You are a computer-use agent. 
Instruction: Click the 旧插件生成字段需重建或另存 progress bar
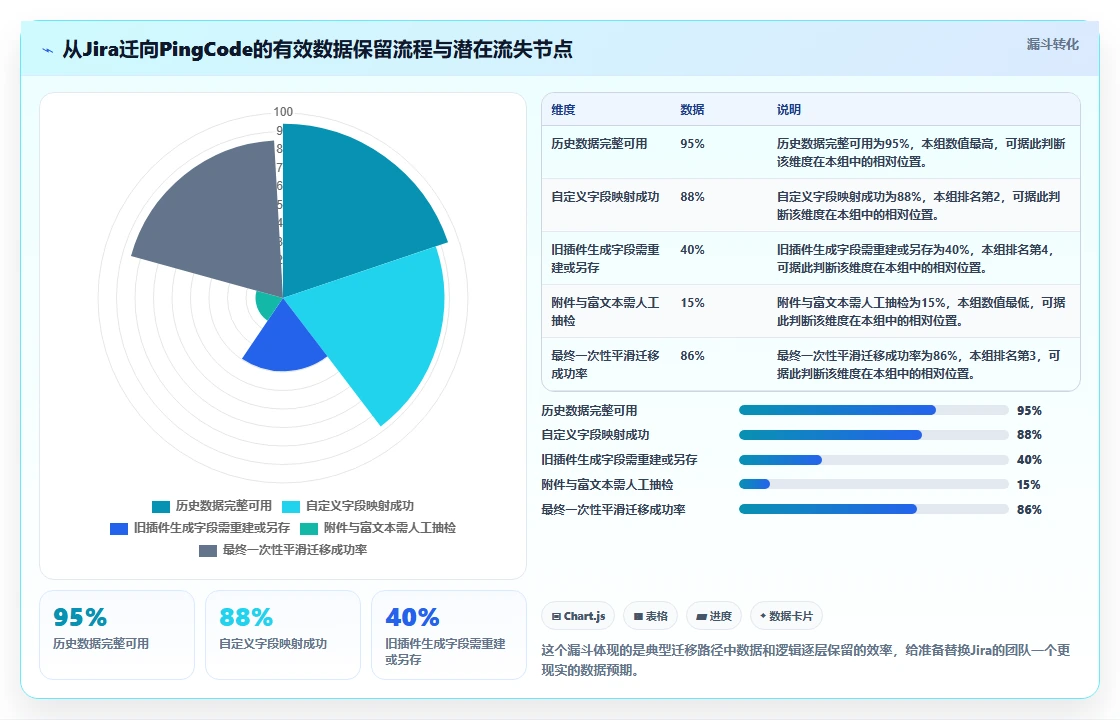(x=874, y=460)
